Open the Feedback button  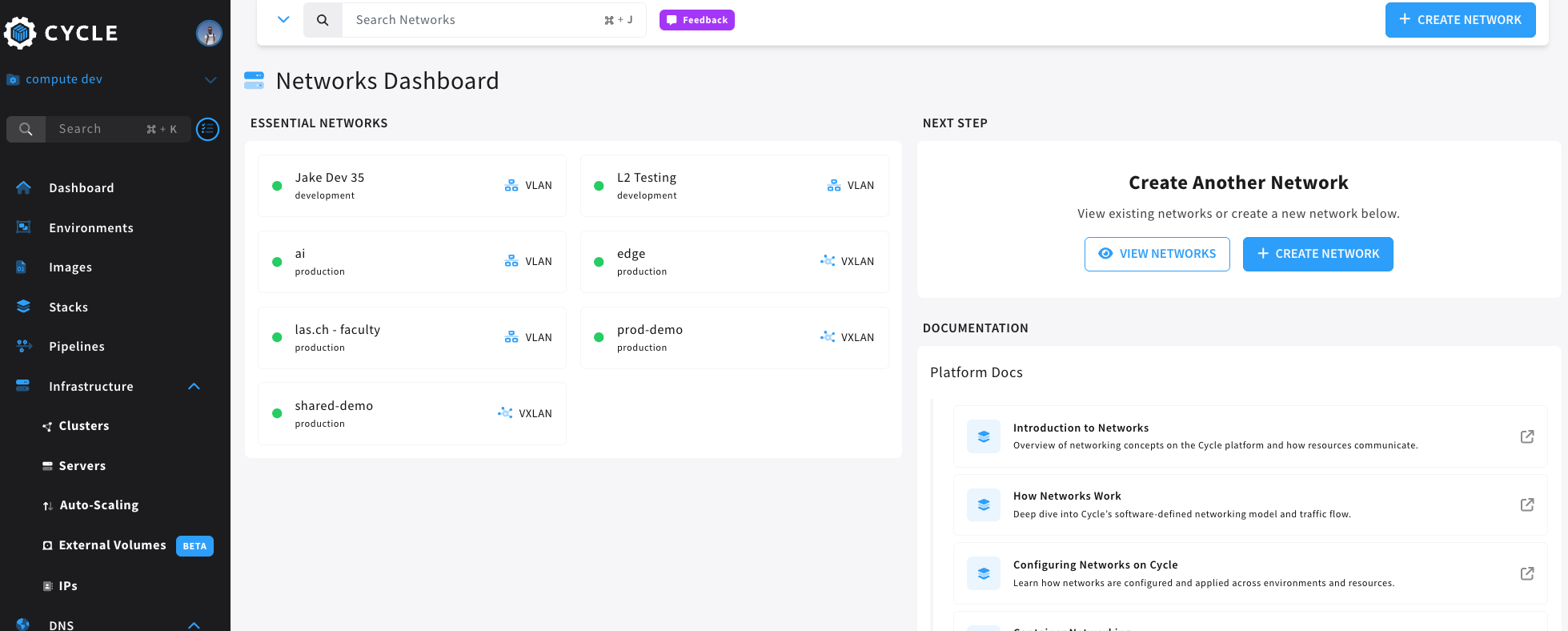click(697, 20)
